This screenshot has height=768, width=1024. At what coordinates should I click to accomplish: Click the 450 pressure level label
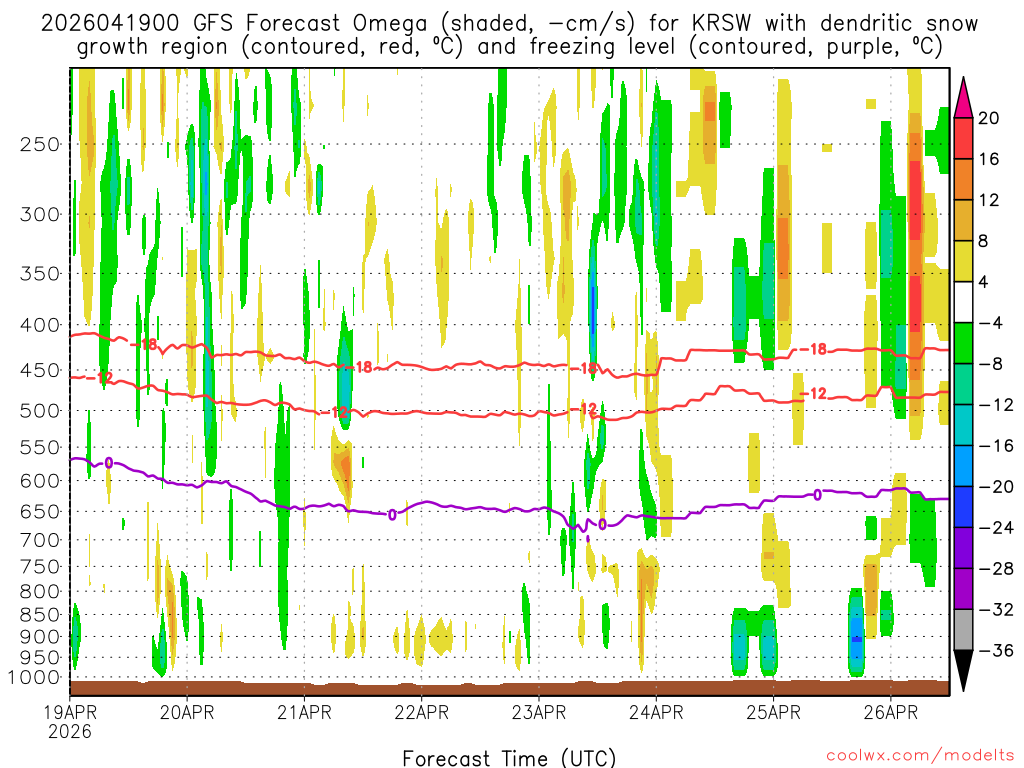click(x=40, y=370)
